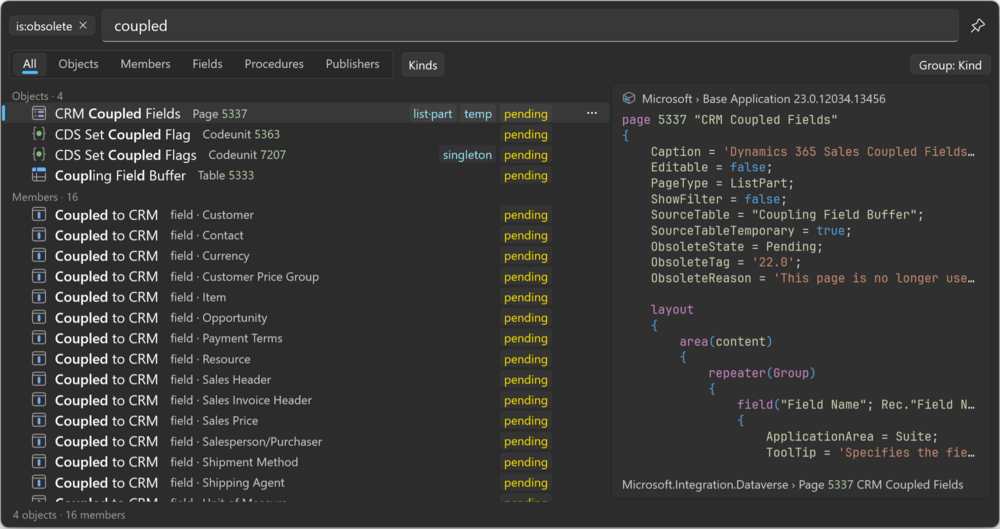The height and width of the screenshot is (529, 1000).
Task: Open Microsoft publisher in preview breadcrumb
Action: coord(666,99)
